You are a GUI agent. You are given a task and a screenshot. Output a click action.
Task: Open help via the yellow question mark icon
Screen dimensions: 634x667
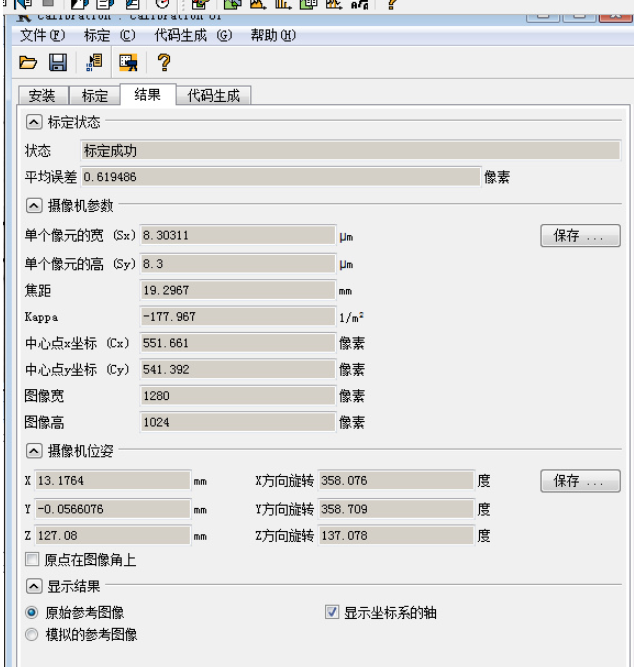pyautogui.click(x=164, y=63)
